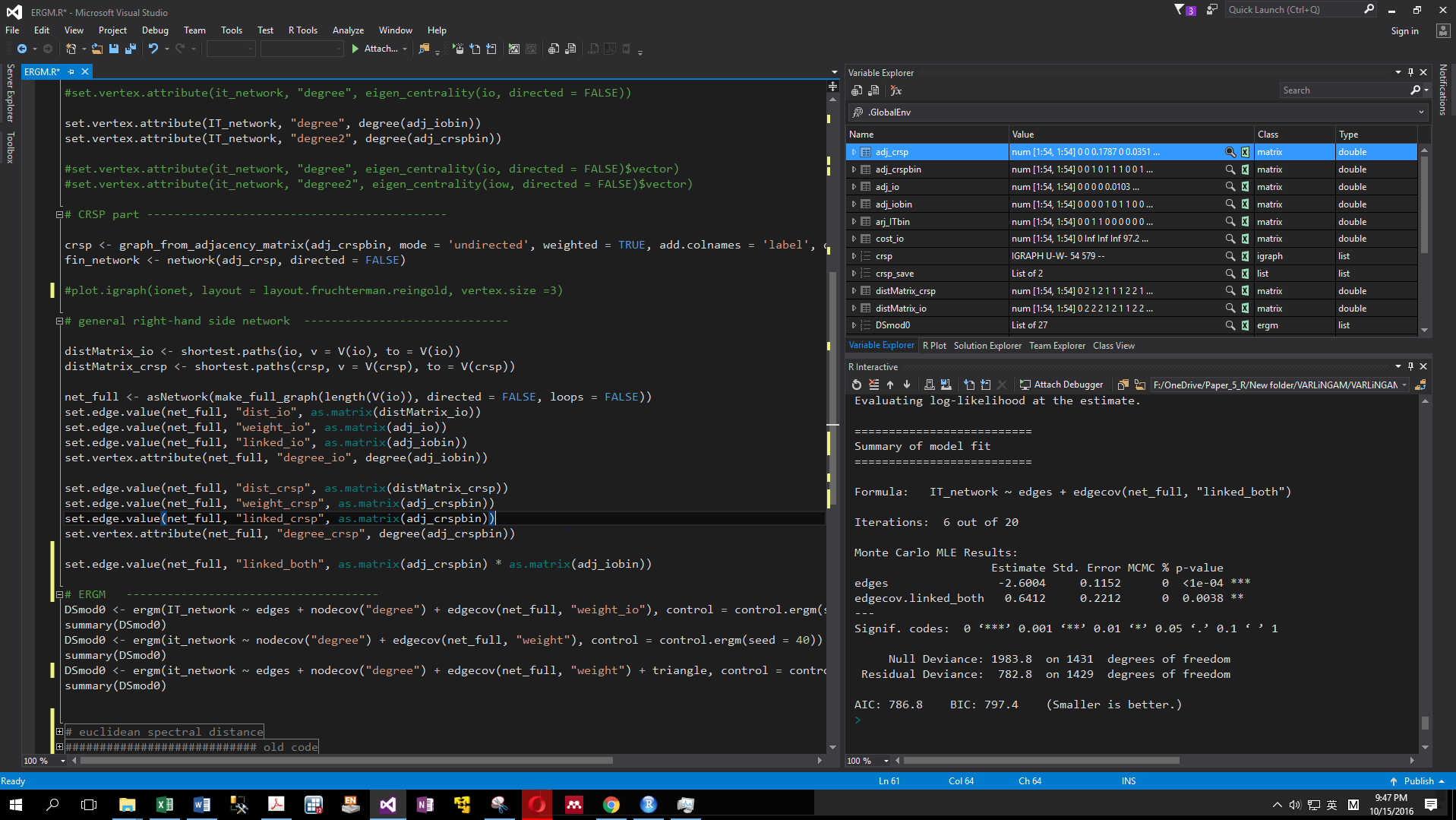Click Save All in the main toolbar
This screenshot has width=1456, height=820.
click(x=131, y=49)
